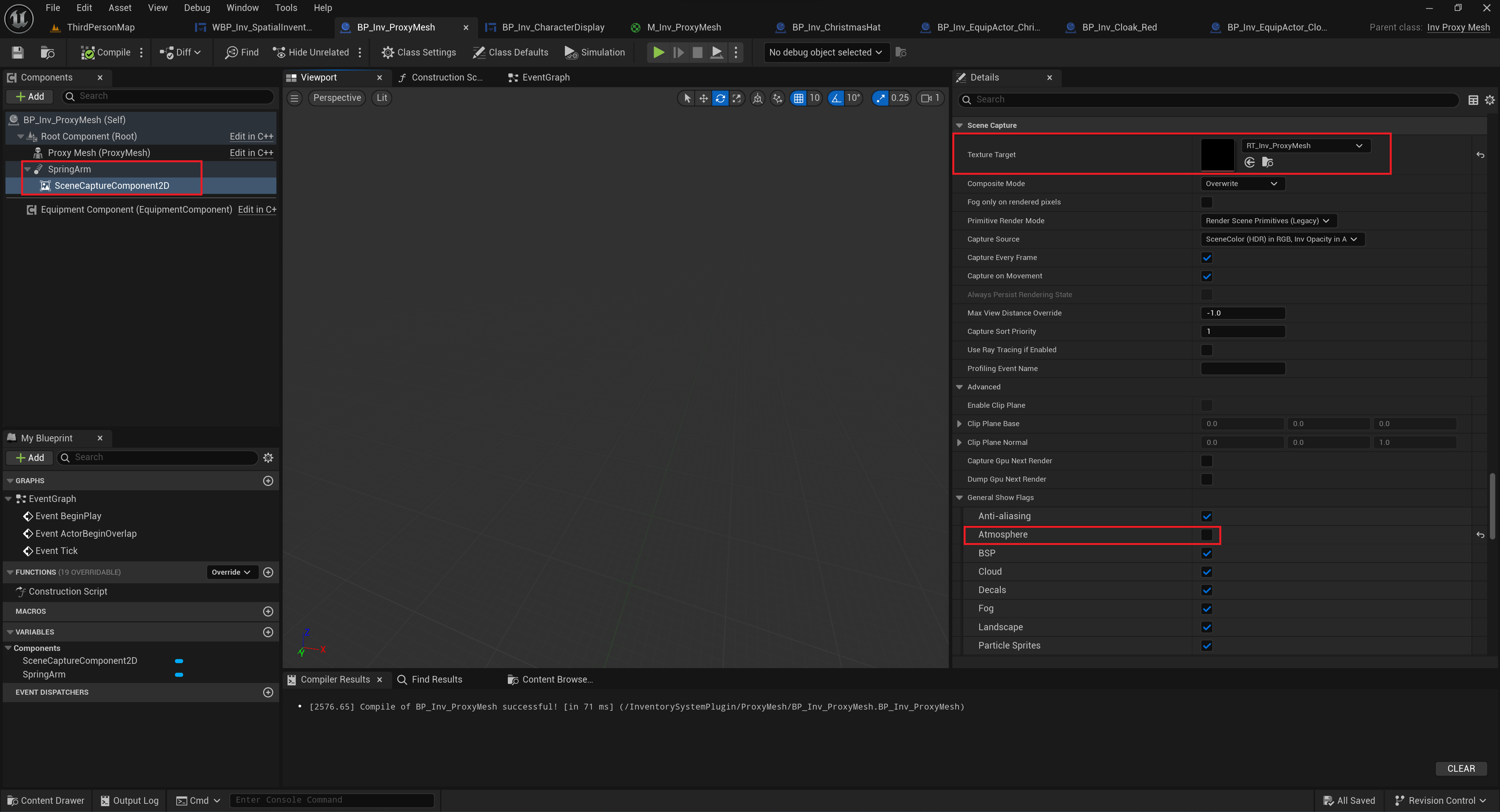Use selected asset arrow for Texture Target
Image resolution: width=1500 pixels, height=812 pixels.
click(1250, 163)
